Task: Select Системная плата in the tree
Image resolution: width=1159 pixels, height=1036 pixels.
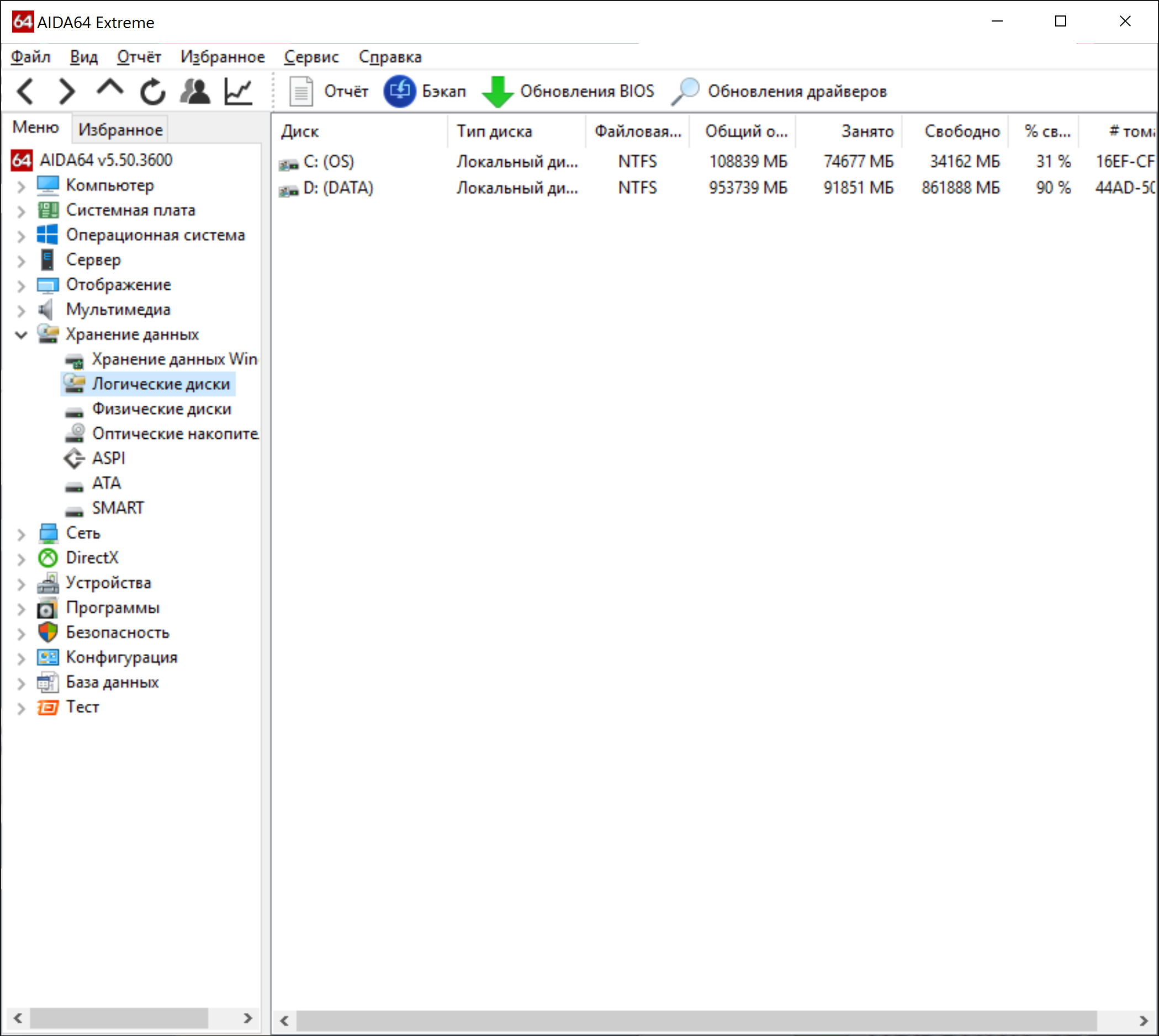Action: click(130, 210)
